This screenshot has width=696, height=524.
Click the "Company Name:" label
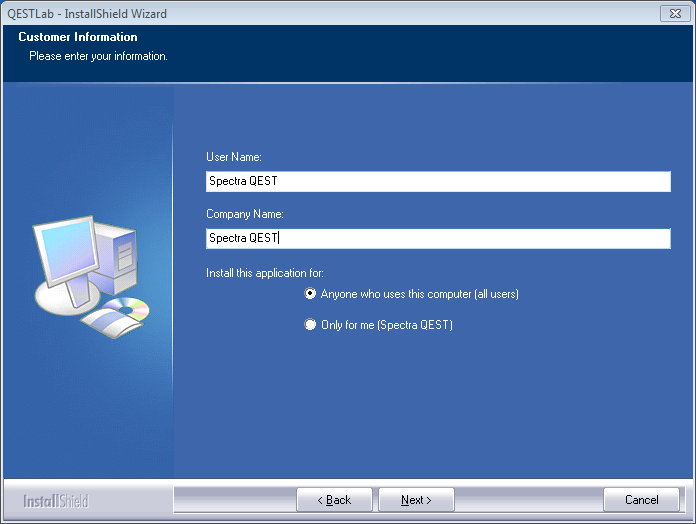click(245, 214)
